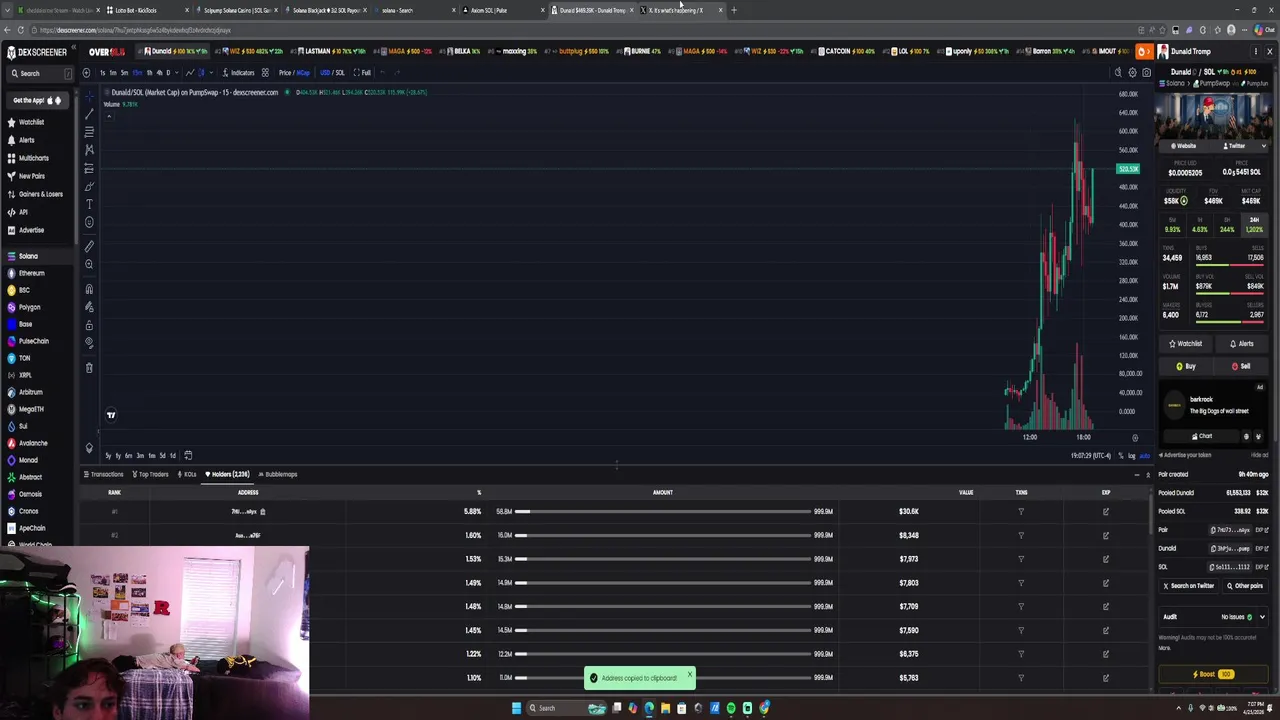1280x720 pixels.
Task: Open the object tree icon below tools
Action: [x=89, y=448]
